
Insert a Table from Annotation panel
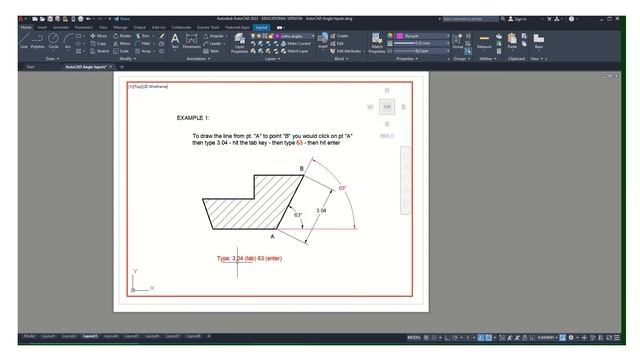point(211,51)
